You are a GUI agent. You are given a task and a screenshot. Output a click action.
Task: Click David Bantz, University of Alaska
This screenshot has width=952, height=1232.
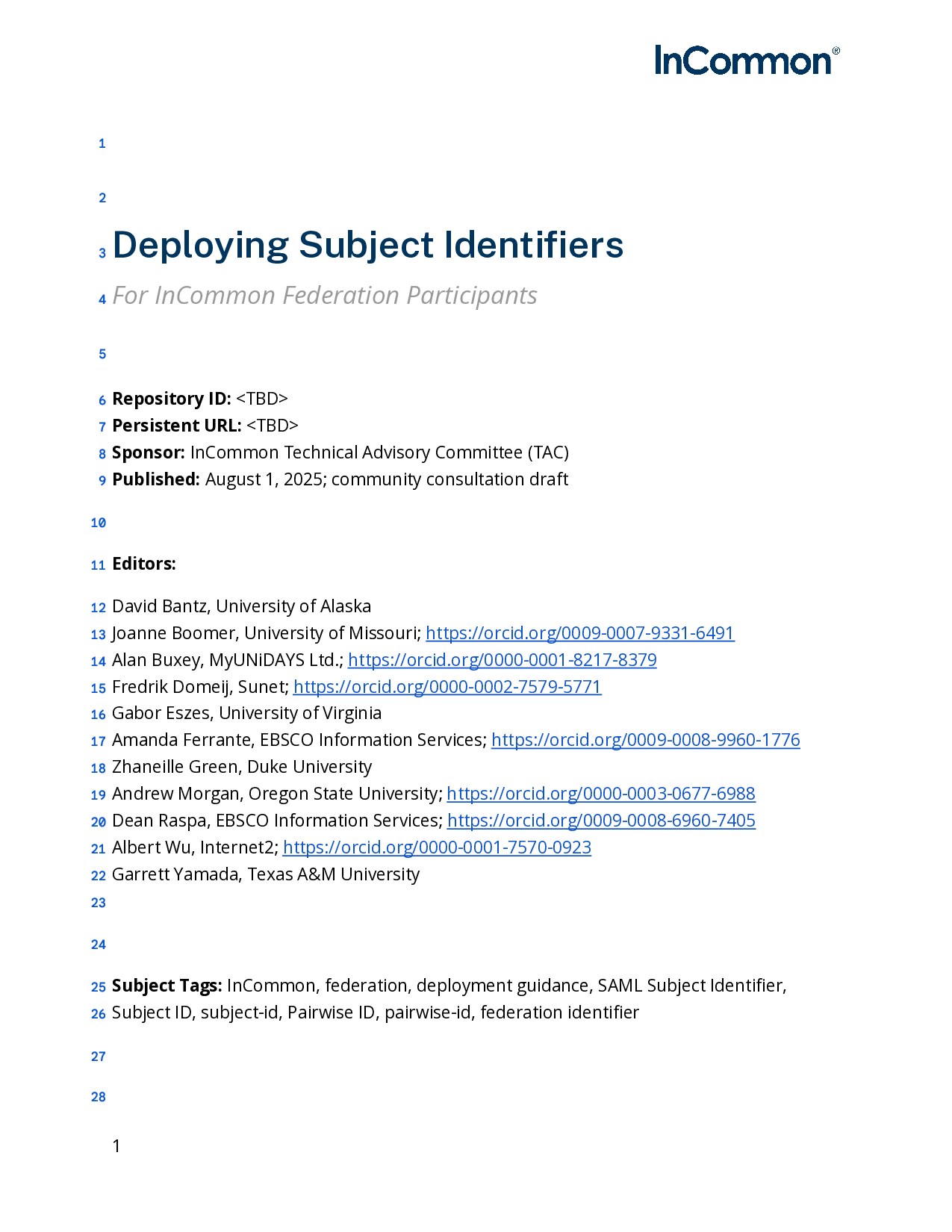pos(241,606)
